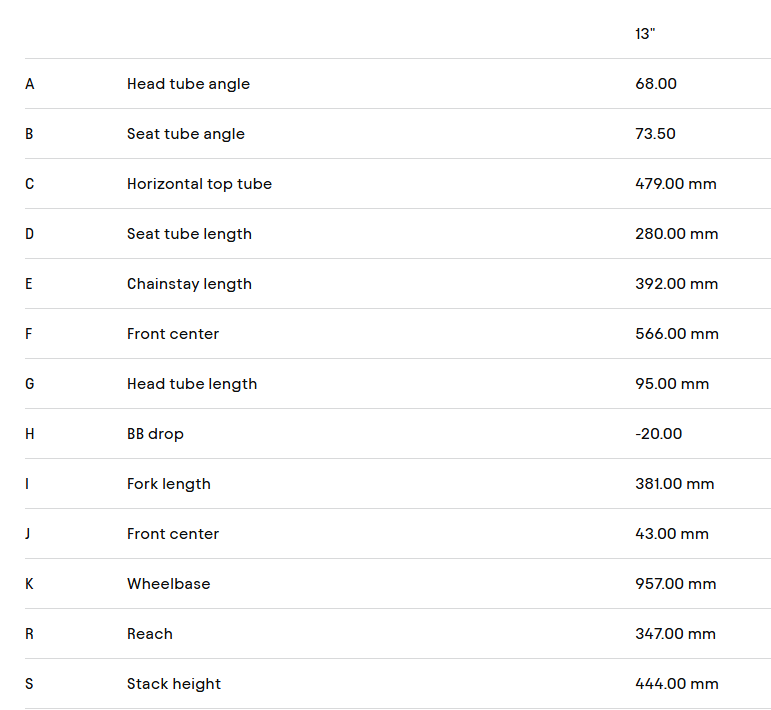Select the Chainstay length label
This screenshot has width=771, height=710.
click(x=189, y=284)
